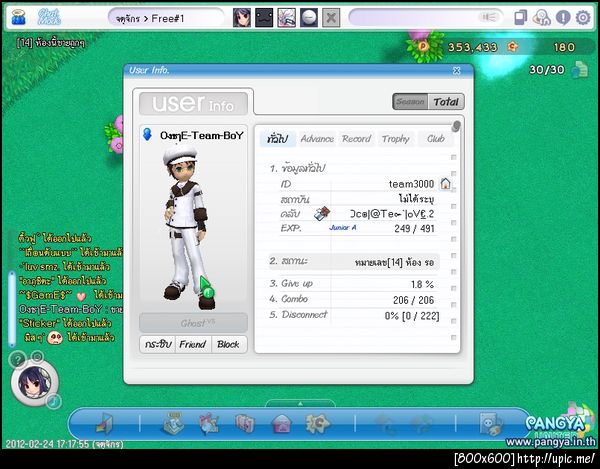Select the dark face avatar slot
The width and height of the screenshot is (600, 469).
(264, 18)
